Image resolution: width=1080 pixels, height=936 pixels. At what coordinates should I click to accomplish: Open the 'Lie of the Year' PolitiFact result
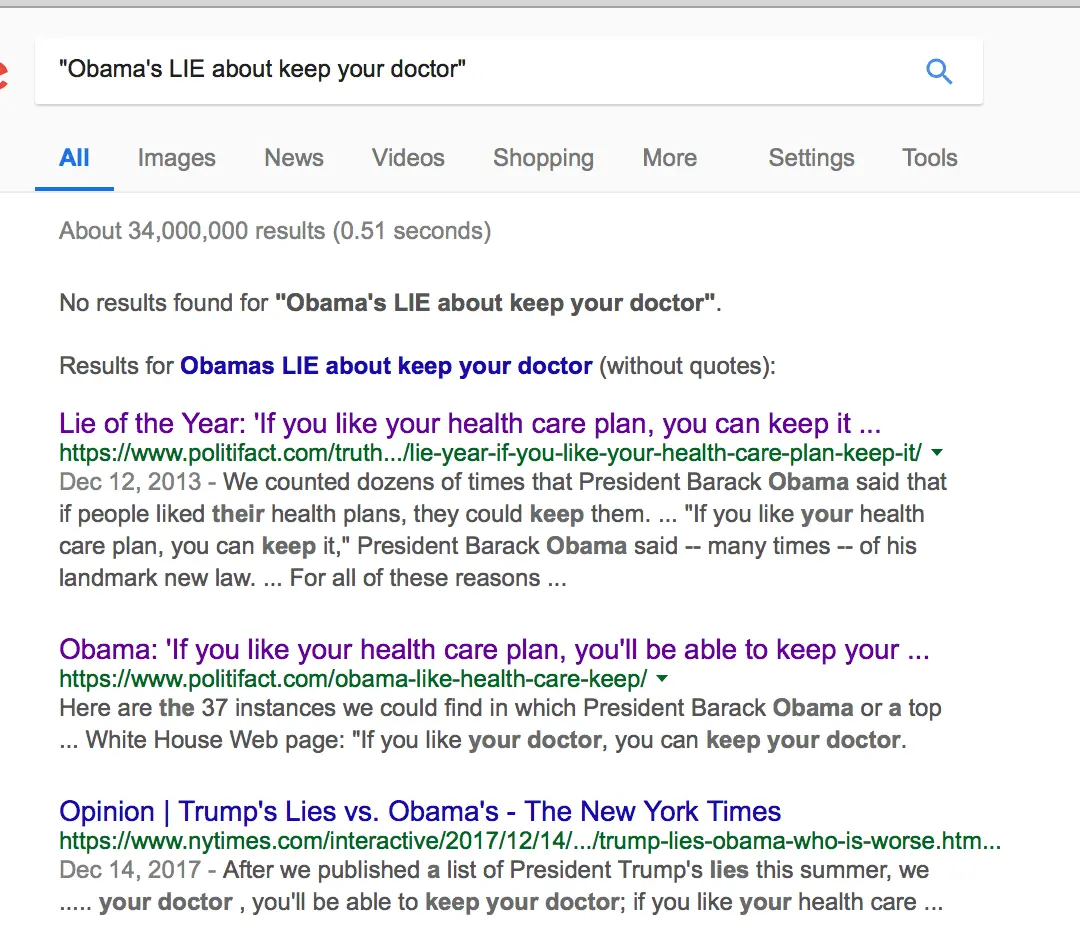(x=470, y=422)
